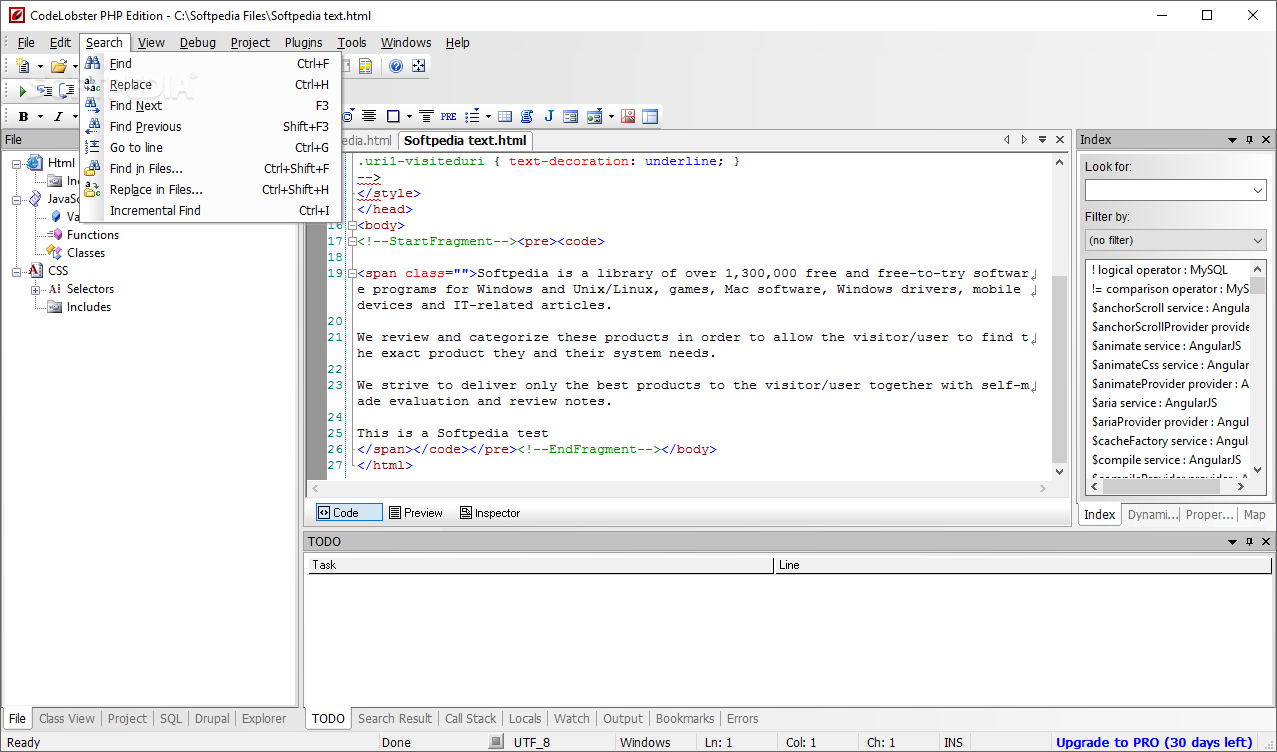The width and height of the screenshot is (1277, 752).
Task: Select '$animate service : AngularJS' index entry
Action: coord(1166,346)
